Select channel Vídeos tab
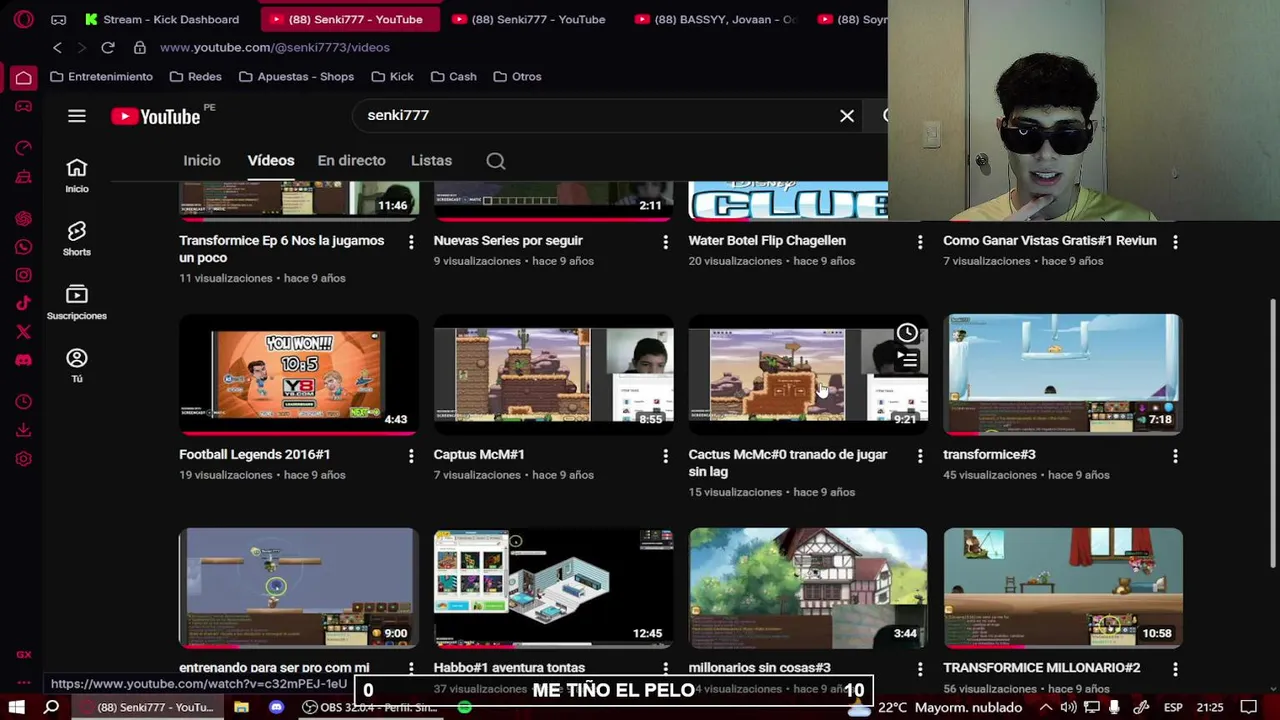 pyautogui.click(x=271, y=161)
